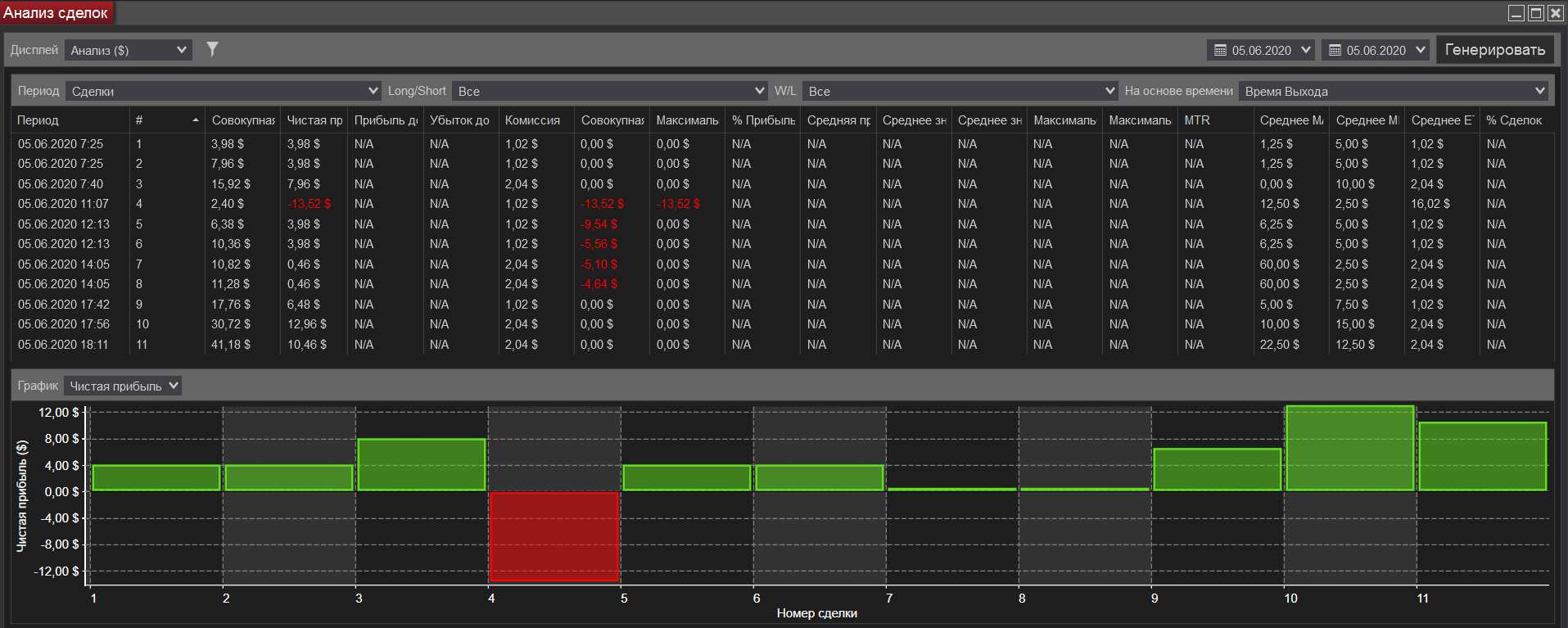Select the trade row dated 05.06.2020 17:56

pyautogui.click(x=783, y=324)
